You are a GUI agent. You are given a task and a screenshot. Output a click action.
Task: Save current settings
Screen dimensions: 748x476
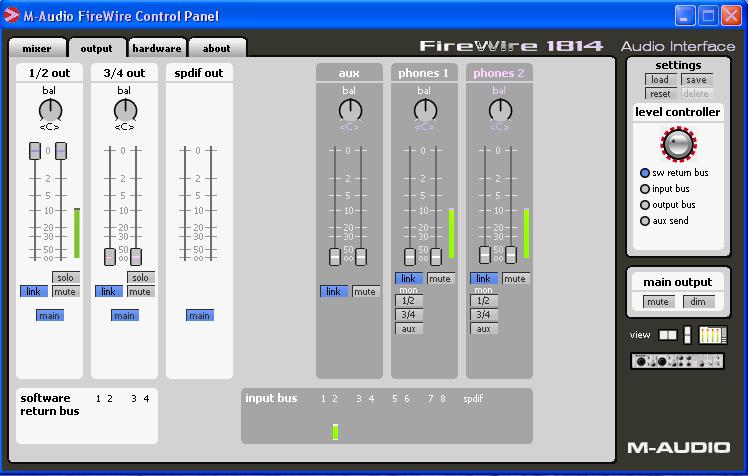click(696, 79)
